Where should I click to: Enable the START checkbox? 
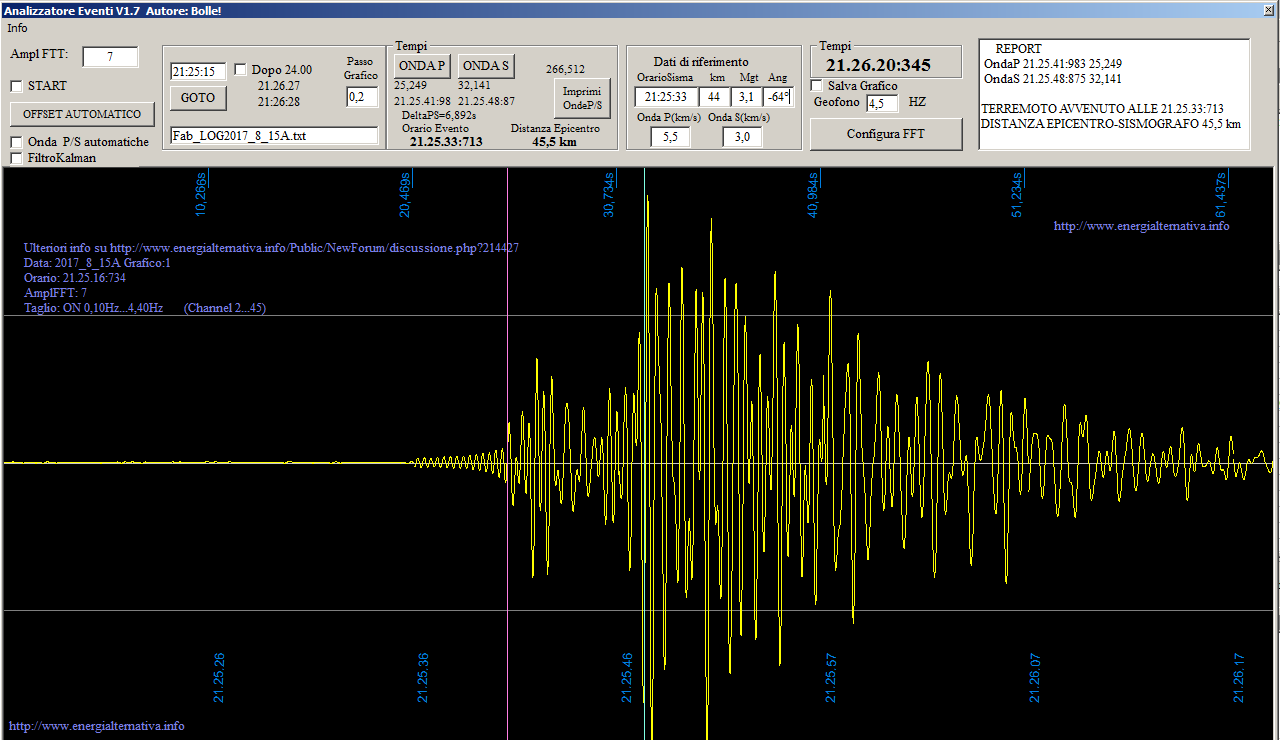pos(17,86)
